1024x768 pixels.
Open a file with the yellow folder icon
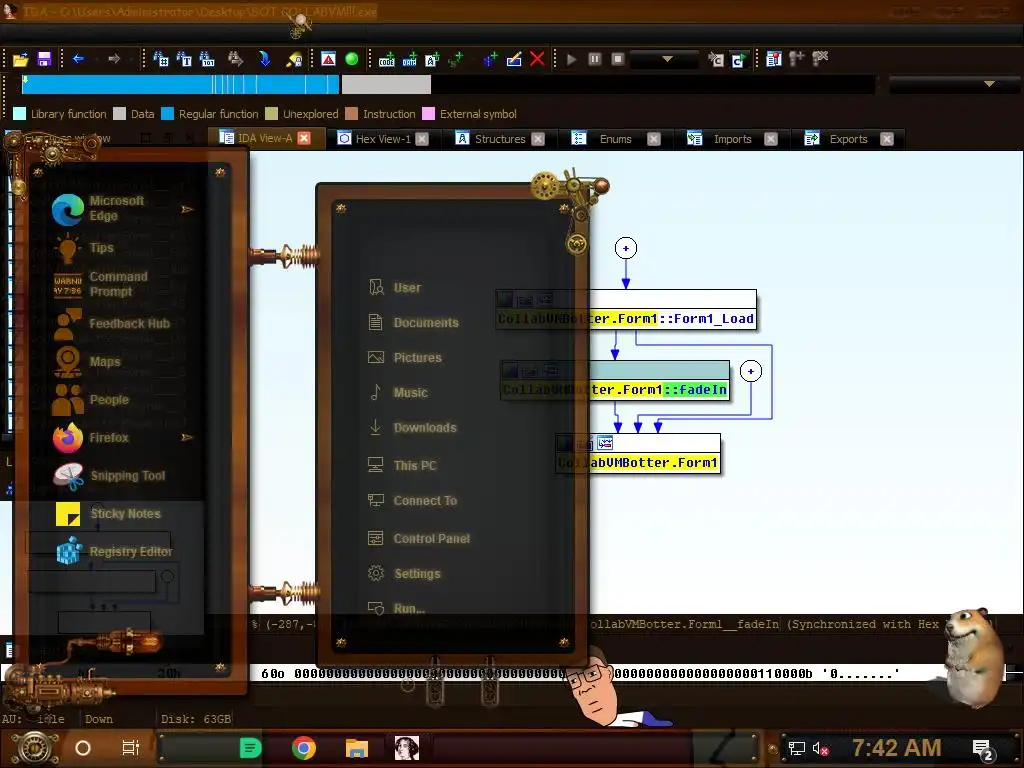(20, 59)
